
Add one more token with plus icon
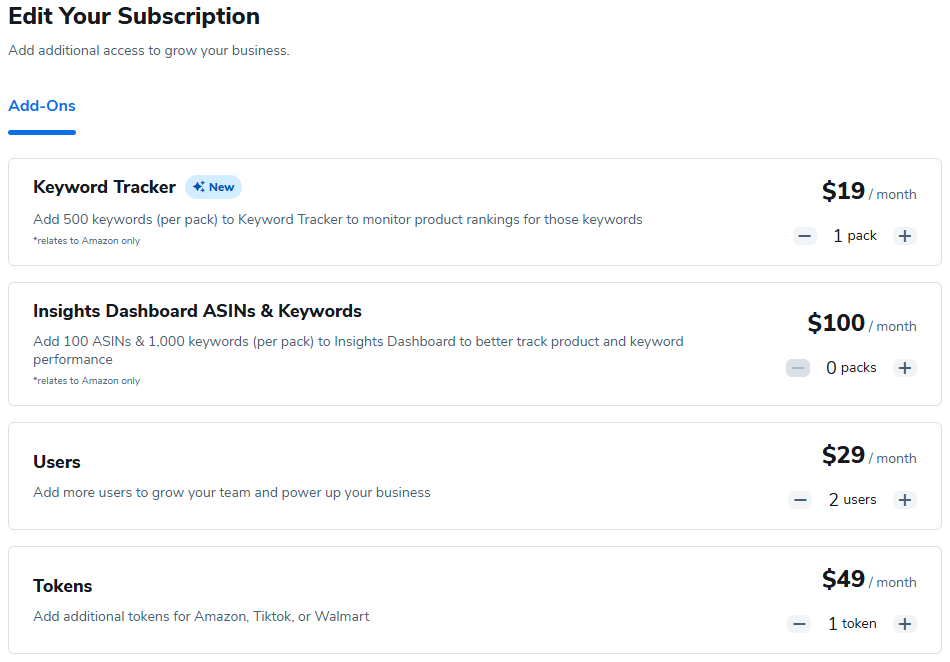(x=905, y=624)
